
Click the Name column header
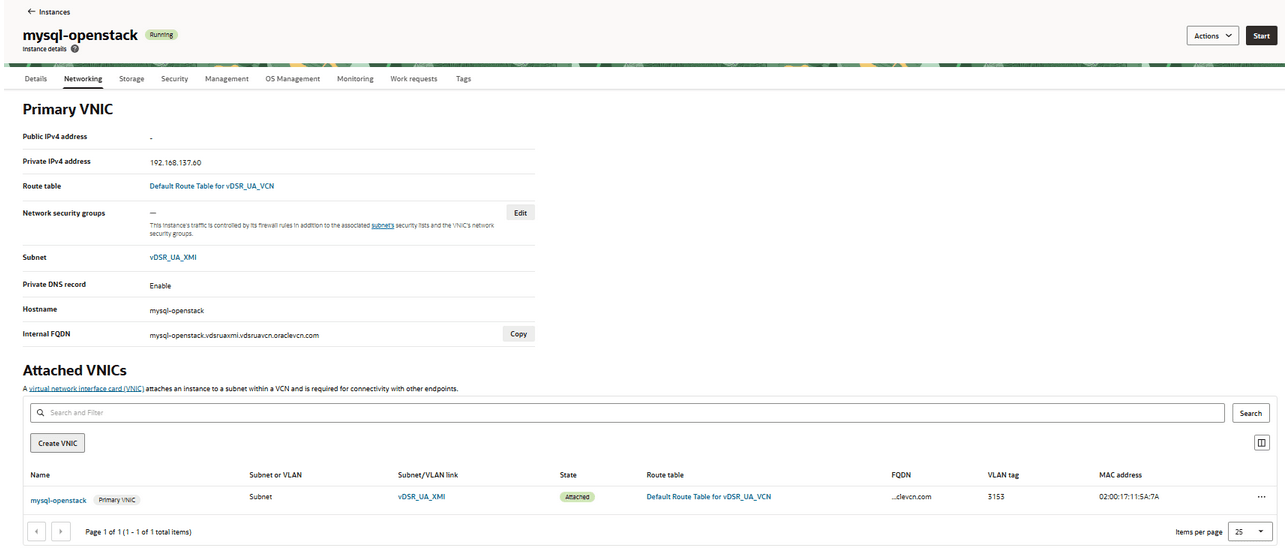click(40, 475)
